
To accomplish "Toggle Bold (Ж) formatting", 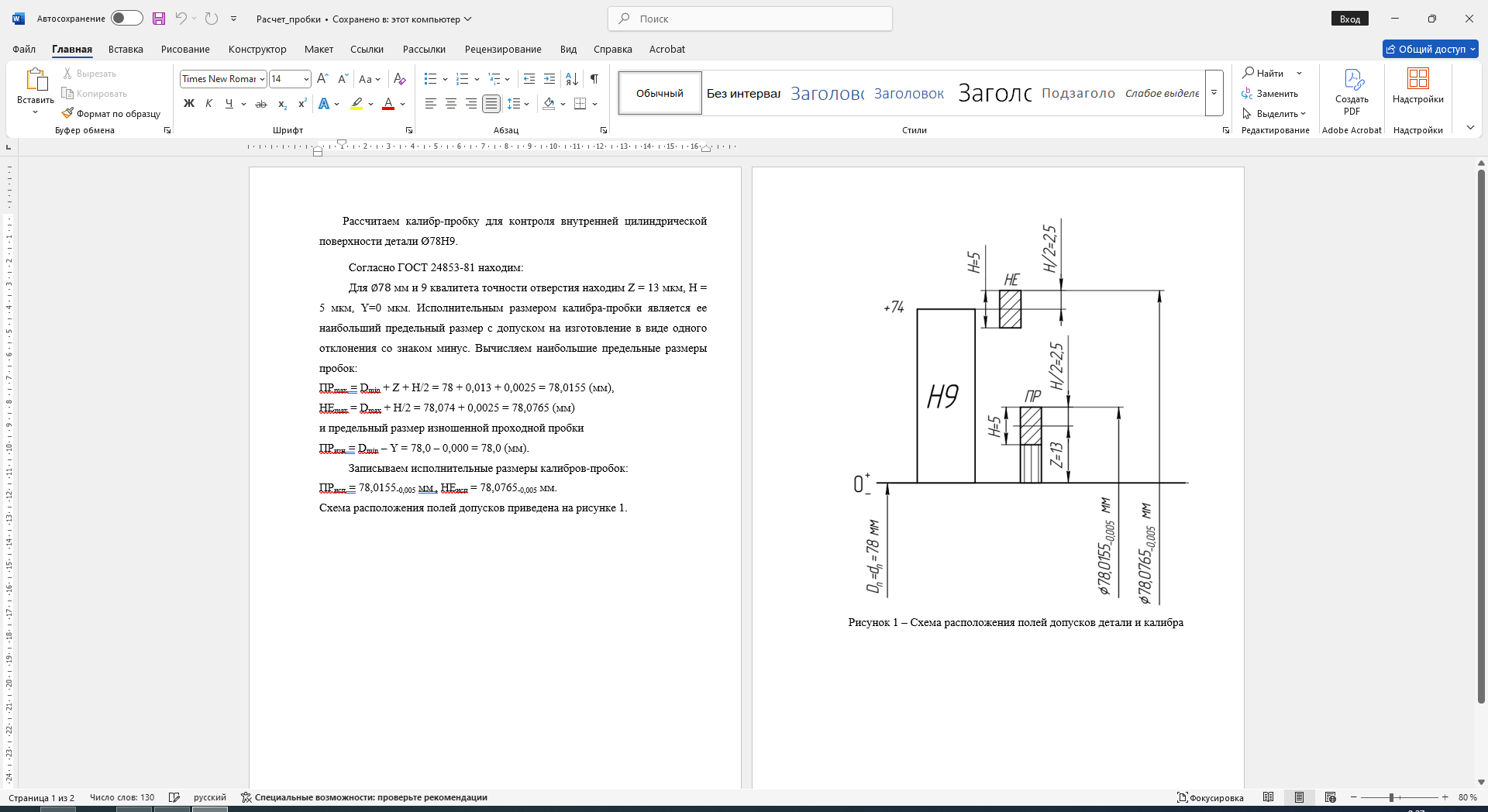I will pos(189,104).
